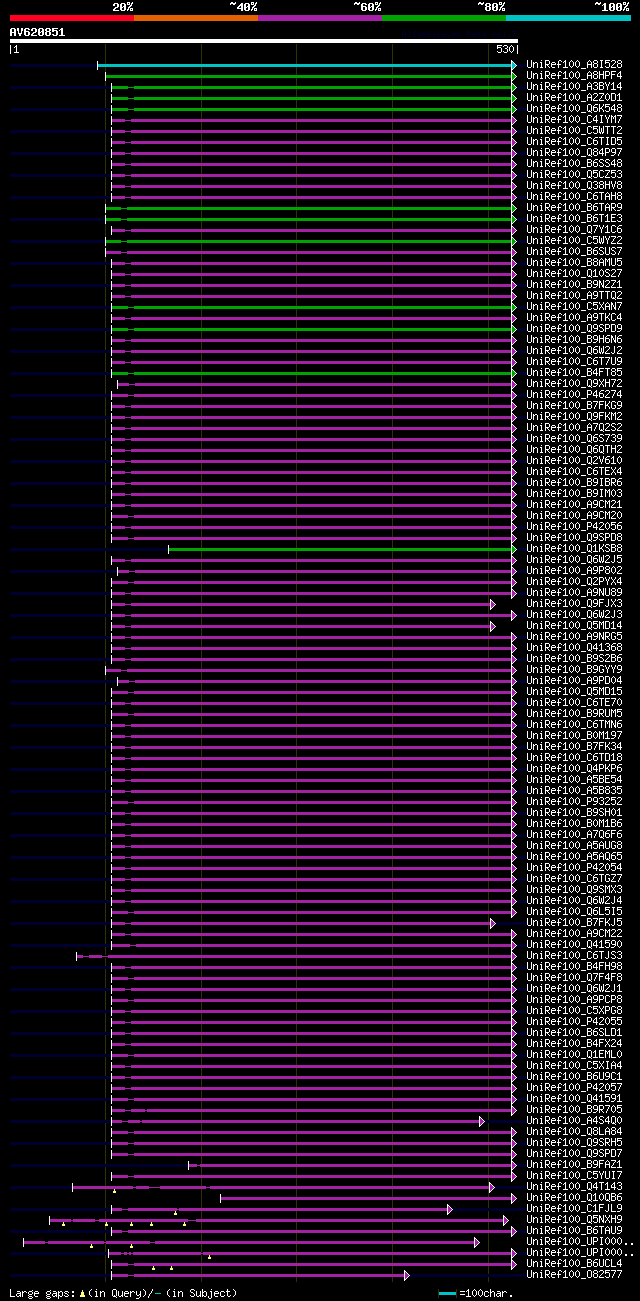640x1301 pixels.
Task: Open the UniRef100_Q1KSB8 hit label
Action: [574, 548]
